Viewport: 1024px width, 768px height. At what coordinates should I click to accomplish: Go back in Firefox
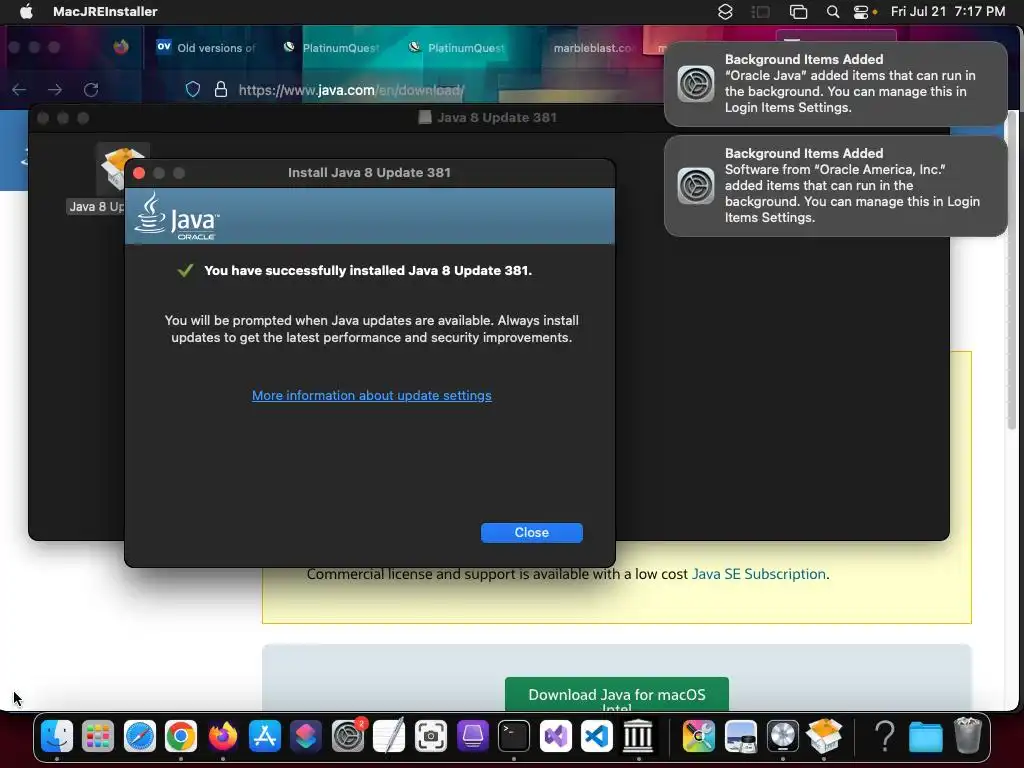[x=19, y=89]
